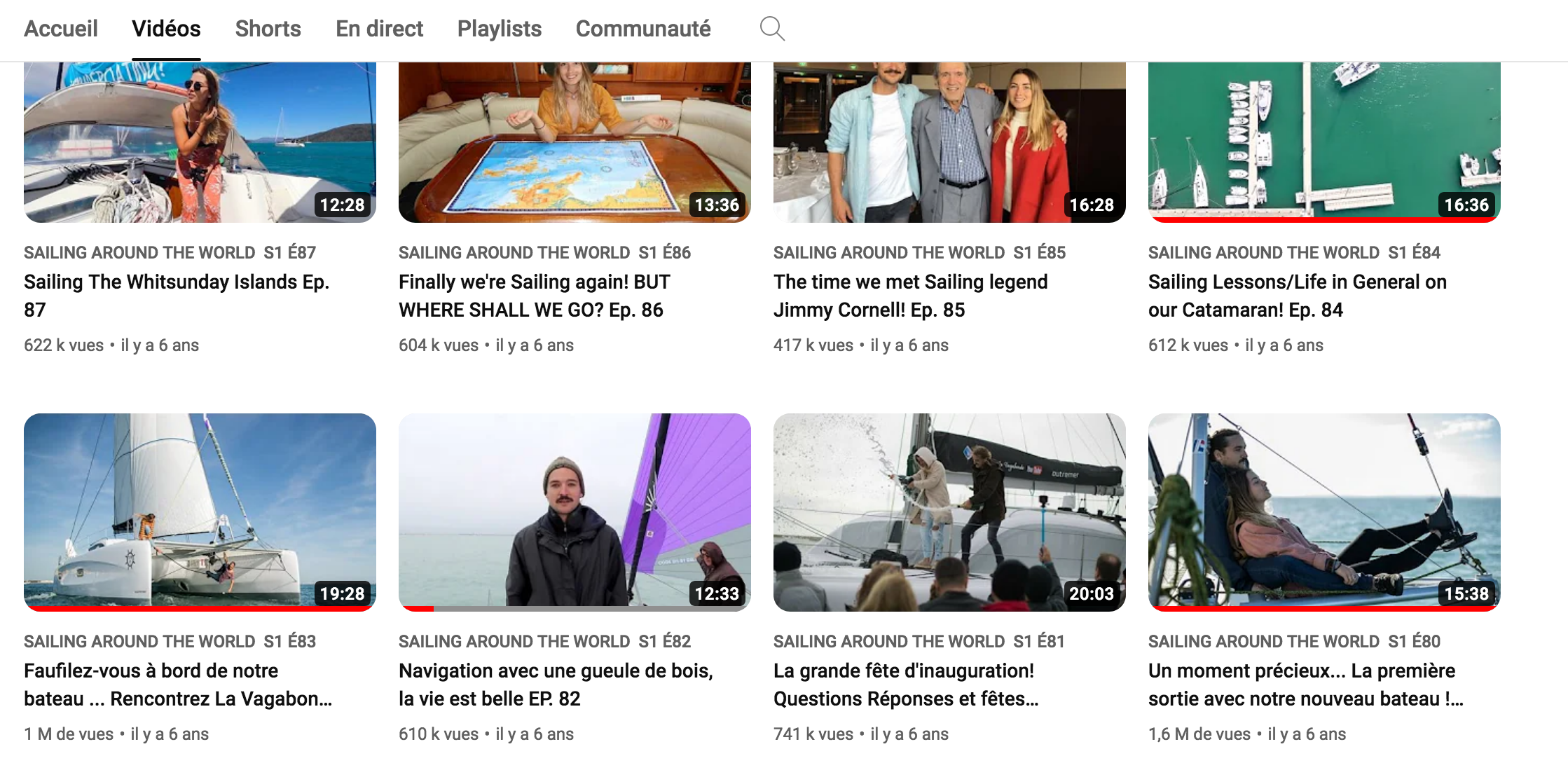Screen dimensions: 1568x763
Task: Click the 12:33 video red progress bar
Action: pos(418,608)
